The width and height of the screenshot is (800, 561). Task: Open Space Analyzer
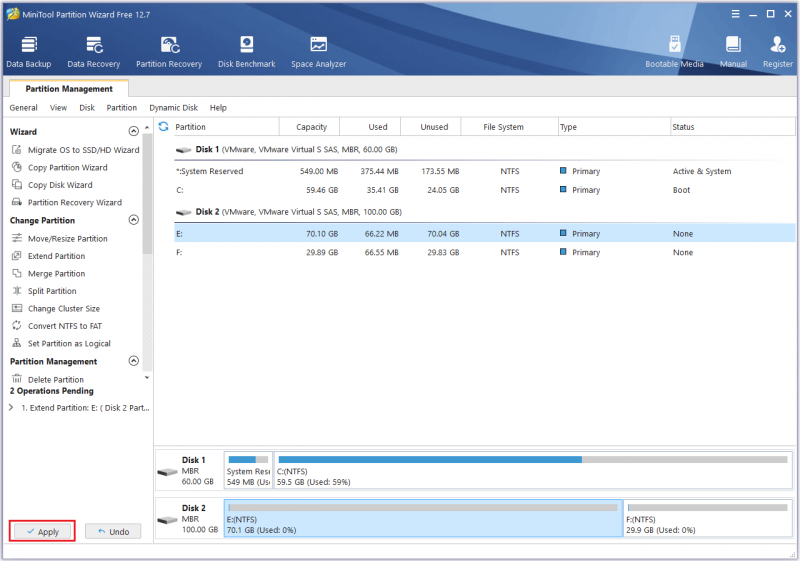coord(318,52)
